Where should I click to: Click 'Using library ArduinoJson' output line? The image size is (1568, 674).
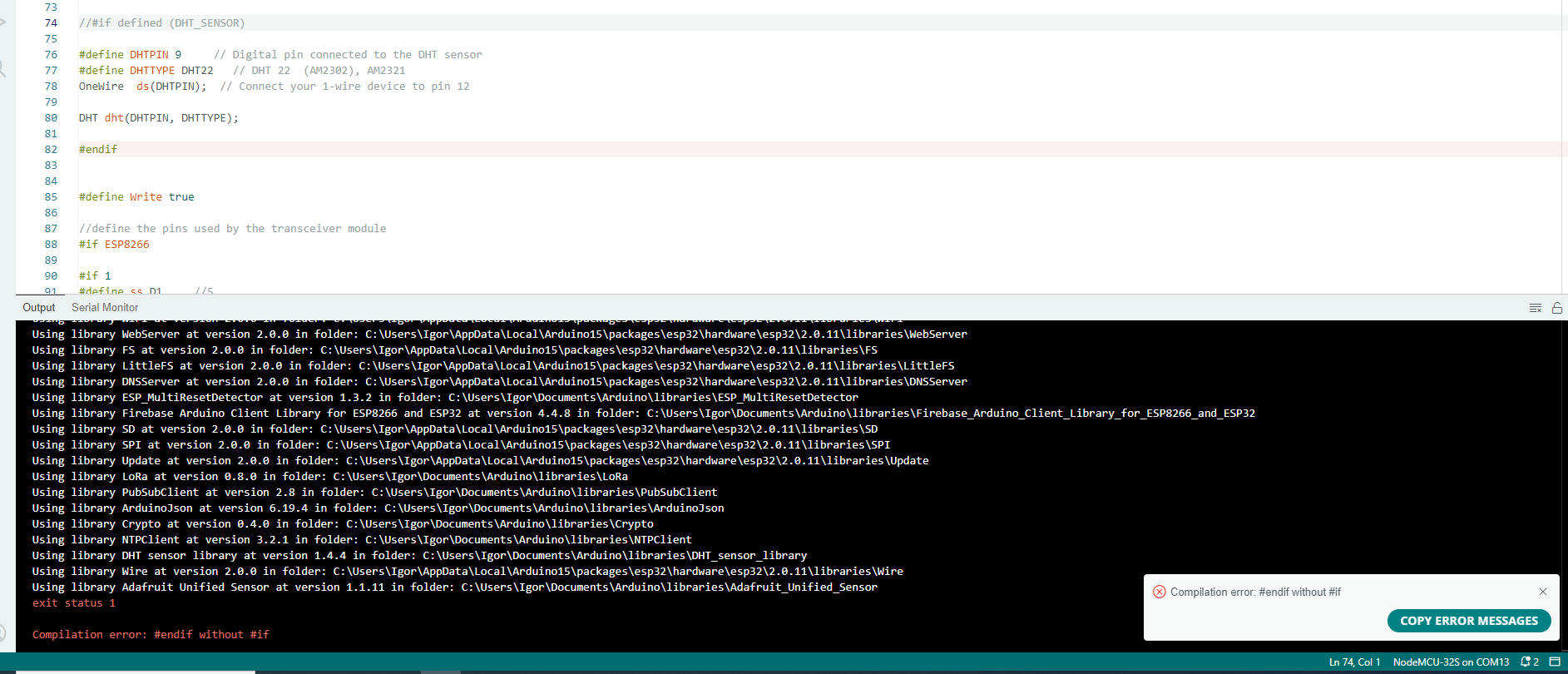(x=378, y=508)
